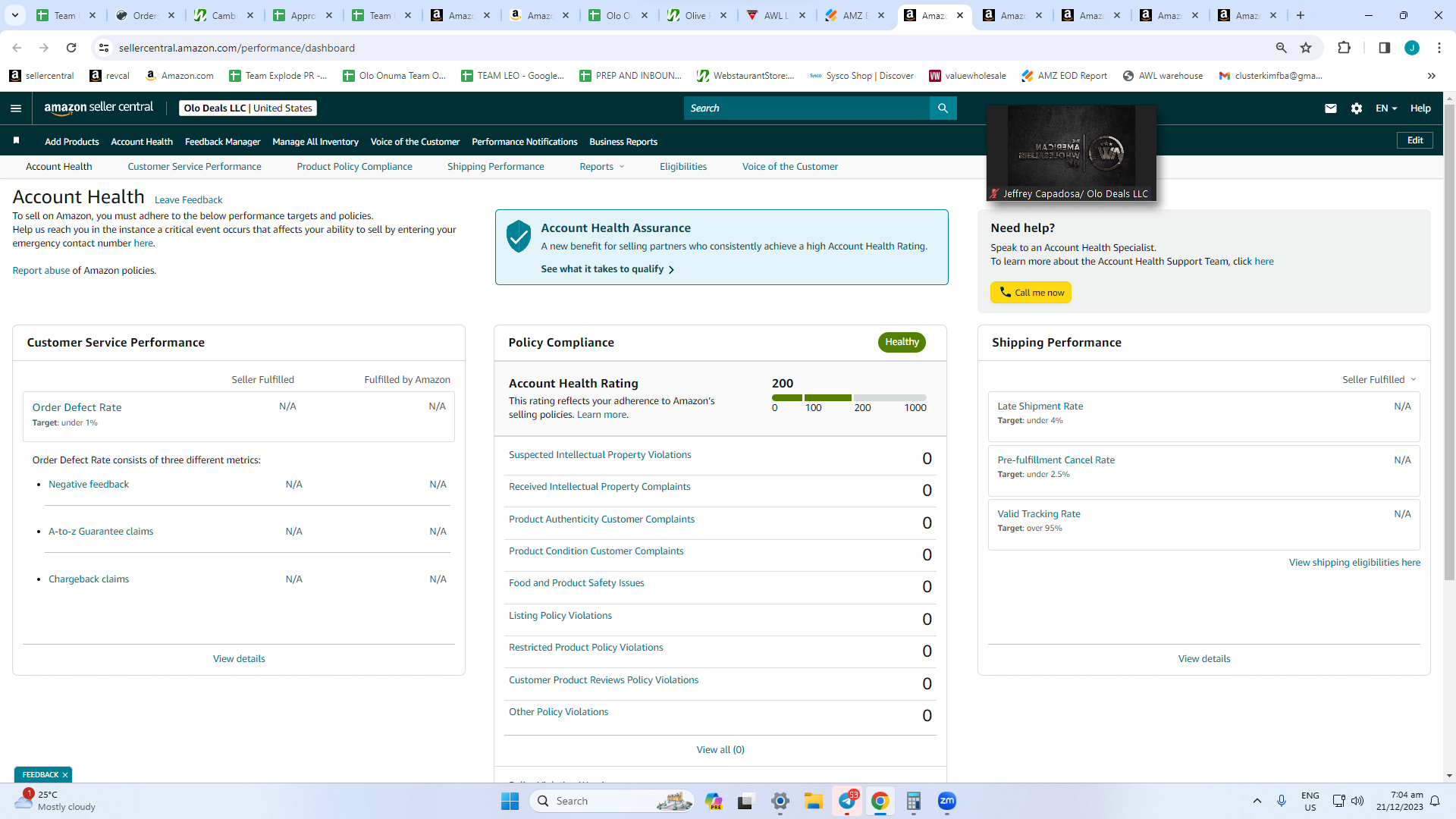
Task: Bookmark this page with the star icon
Action: pos(1306,48)
